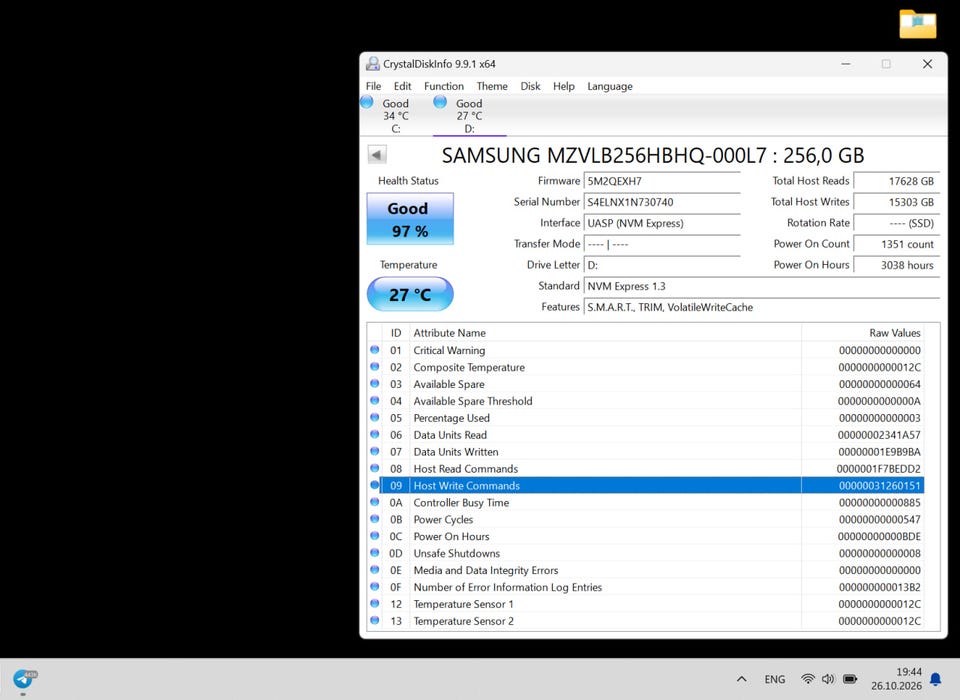The width and height of the screenshot is (960, 700).
Task: Select the C: drive status orb
Action: tap(367, 102)
